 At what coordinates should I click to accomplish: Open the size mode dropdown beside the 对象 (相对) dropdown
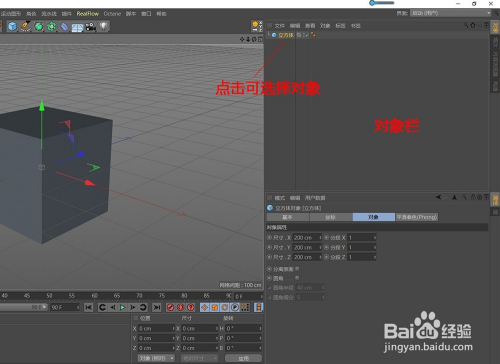(199, 358)
